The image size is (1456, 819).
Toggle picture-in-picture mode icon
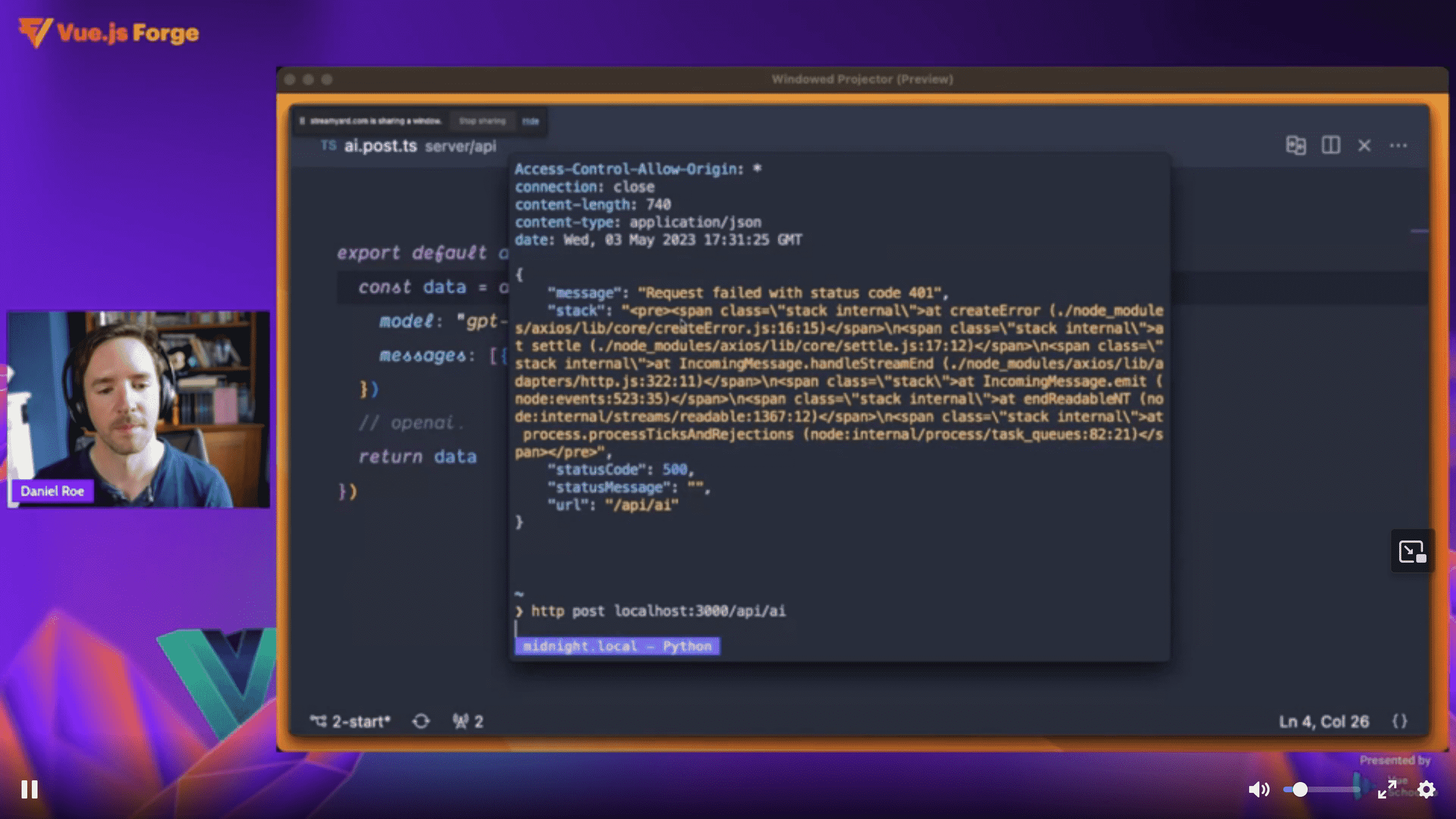point(1412,551)
